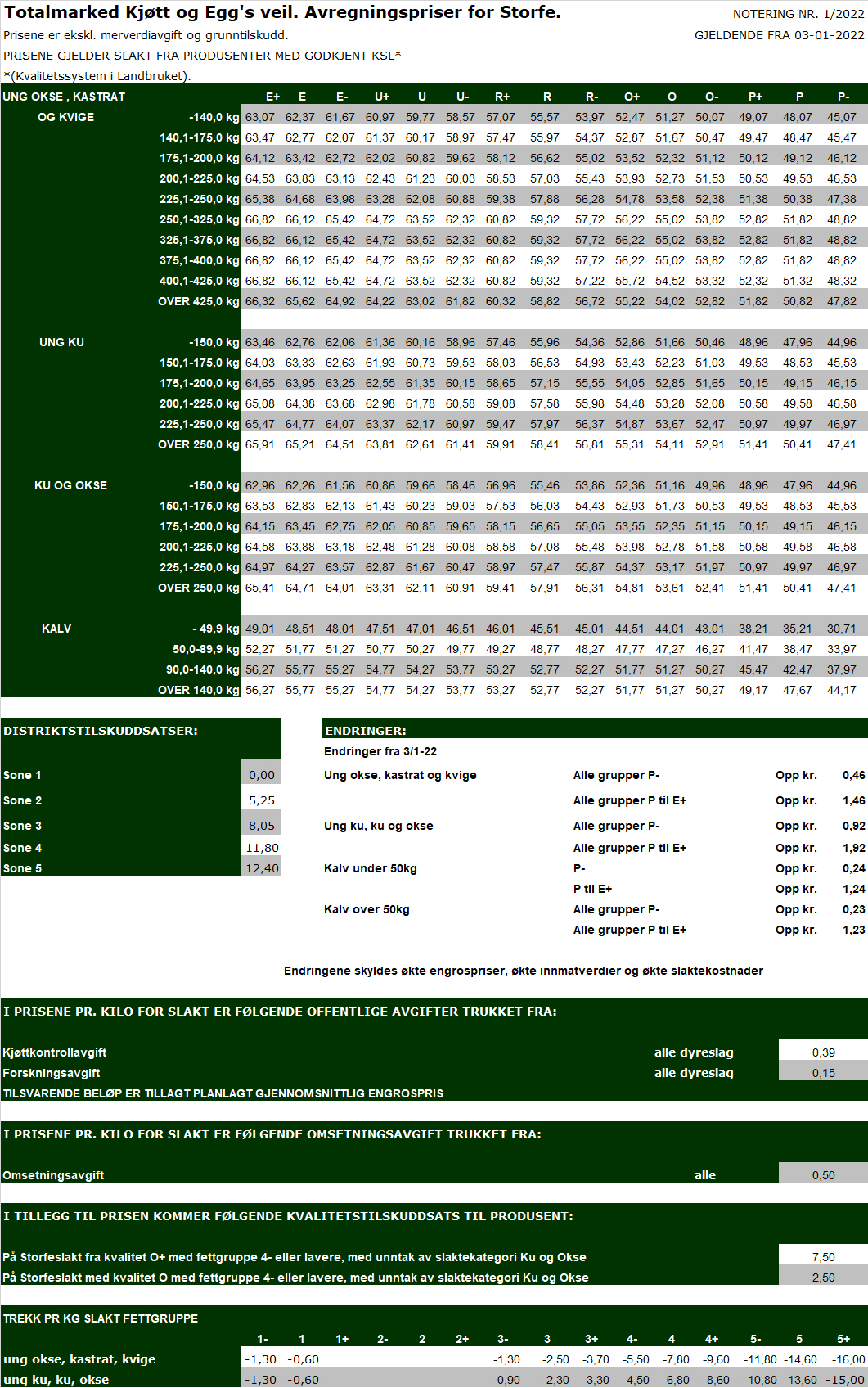The image size is (868, 1388).
Task: Click the deduction value "-16,00"
Action: click(848, 1359)
